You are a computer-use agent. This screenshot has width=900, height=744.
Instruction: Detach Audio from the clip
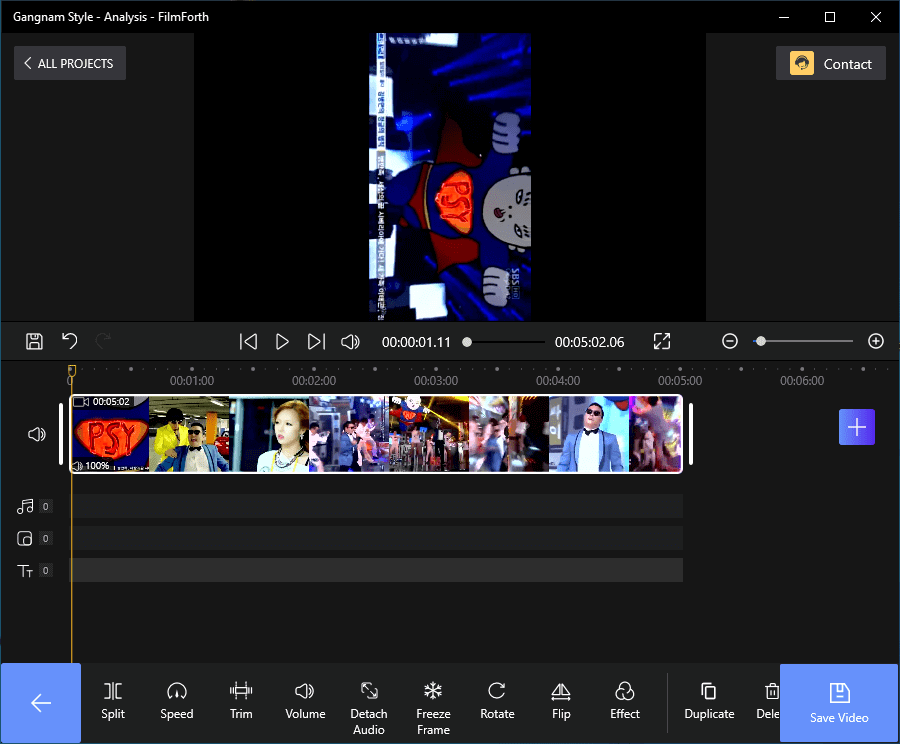(x=369, y=708)
